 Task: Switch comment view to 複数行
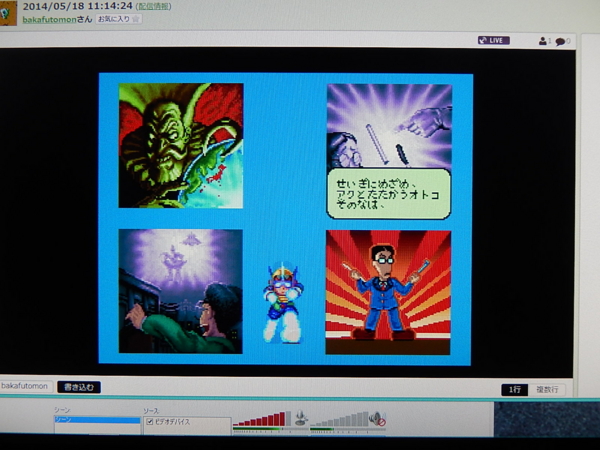(547, 390)
